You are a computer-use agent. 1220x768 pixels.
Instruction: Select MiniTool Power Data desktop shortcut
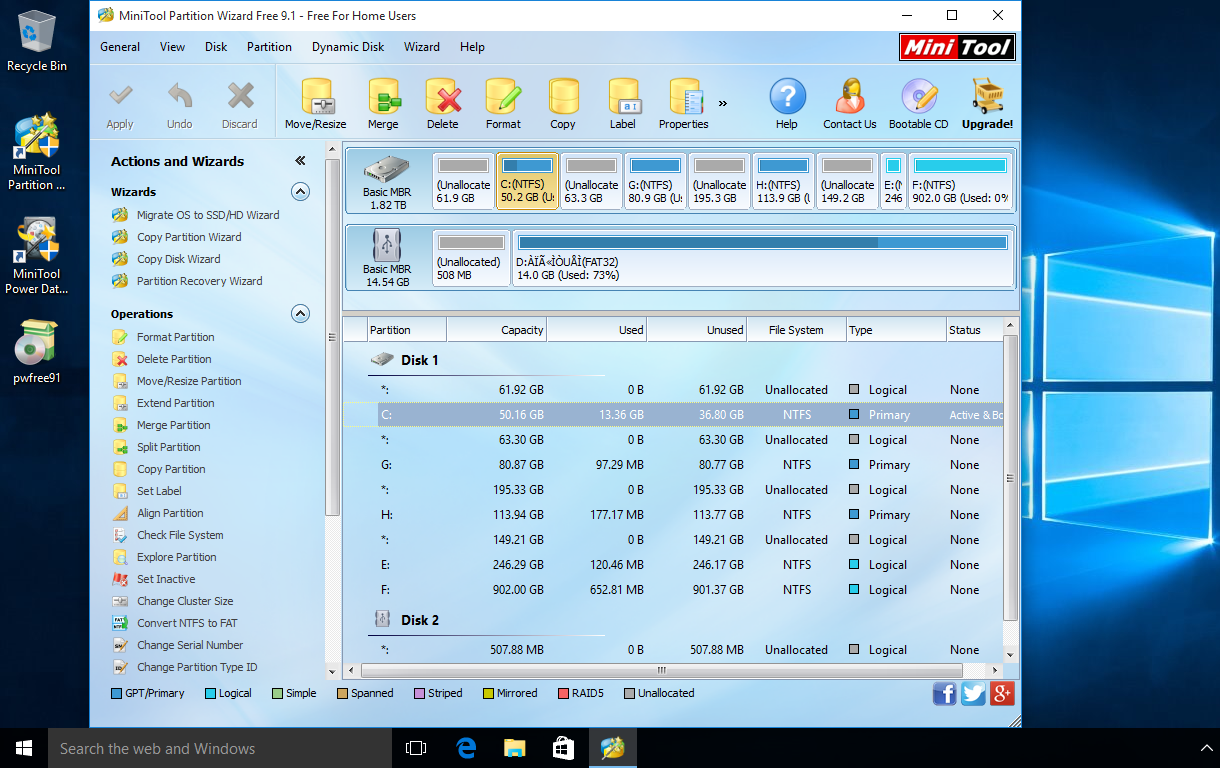coord(37,257)
